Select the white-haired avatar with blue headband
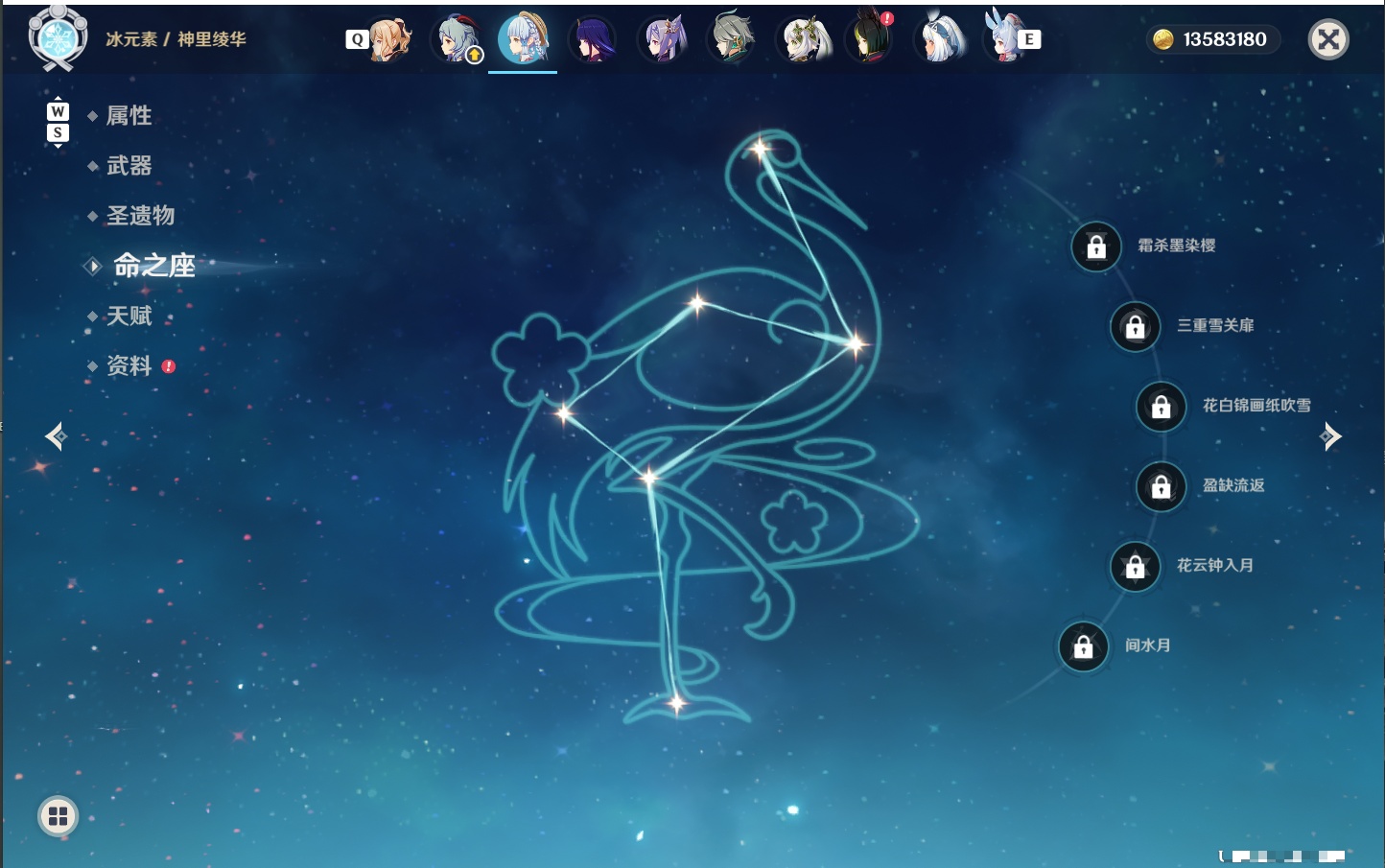The image size is (1385, 868). coord(941,40)
